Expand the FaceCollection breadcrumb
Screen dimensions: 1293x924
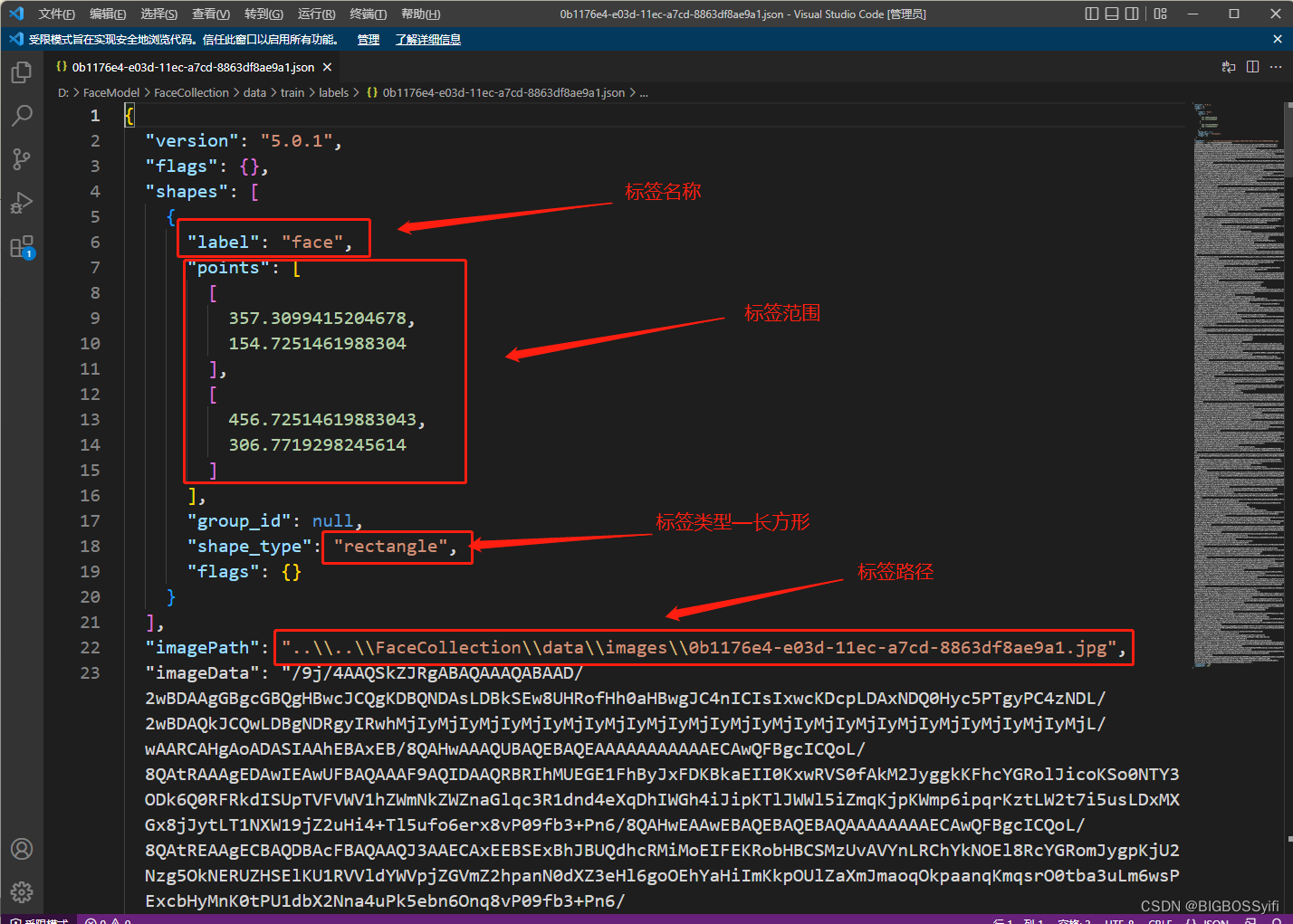[191, 92]
